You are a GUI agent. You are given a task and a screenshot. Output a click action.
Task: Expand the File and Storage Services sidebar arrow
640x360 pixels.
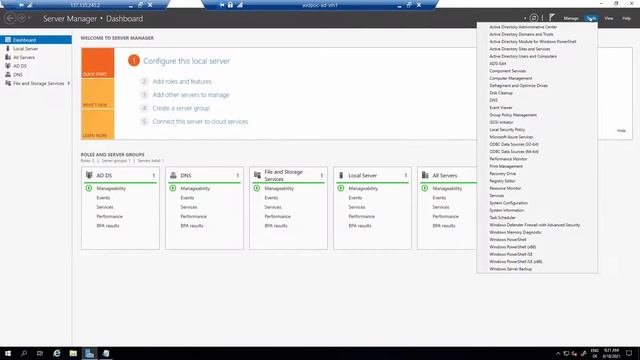click(x=69, y=83)
